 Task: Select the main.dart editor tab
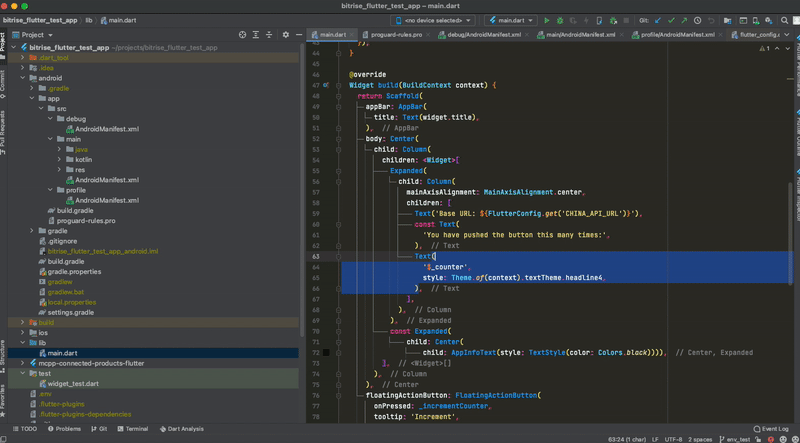(x=332, y=35)
